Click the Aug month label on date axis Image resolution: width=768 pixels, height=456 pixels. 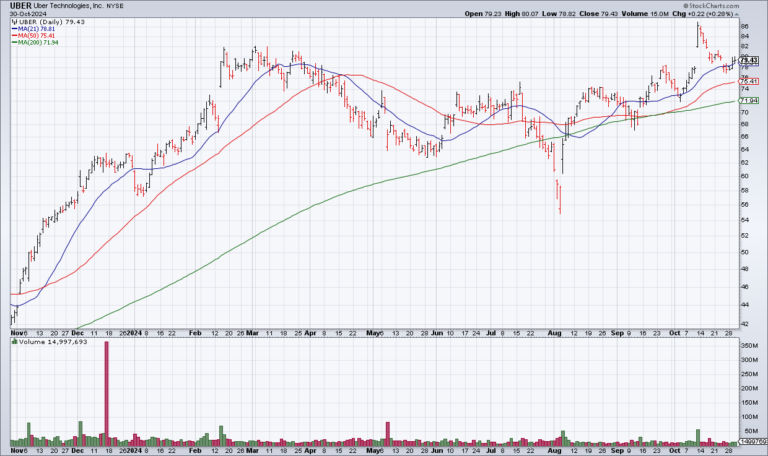[553, 331]
